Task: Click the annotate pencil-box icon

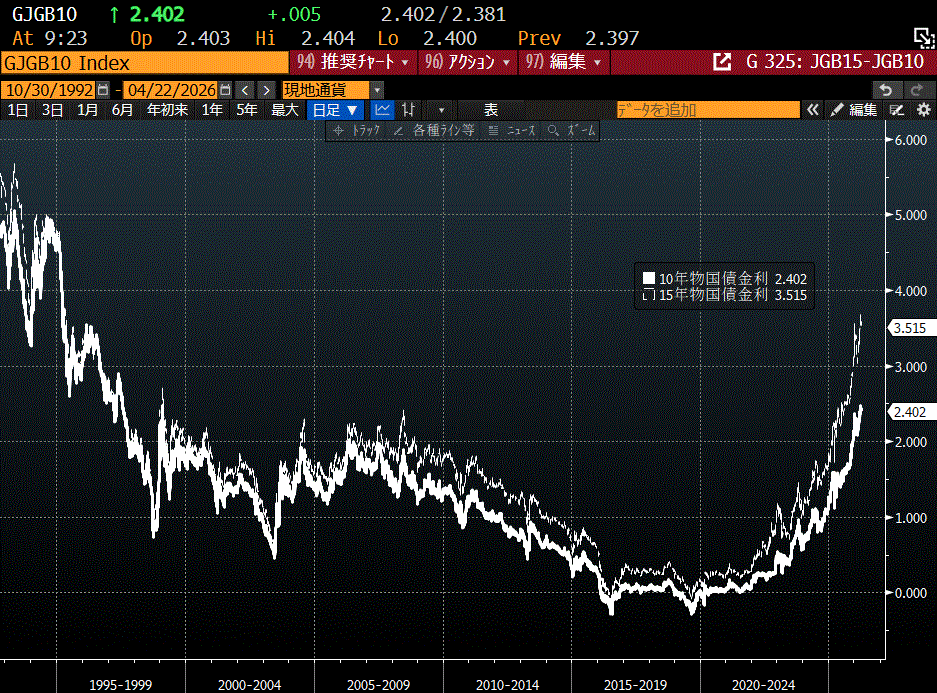Action: [x=897, y=110]
